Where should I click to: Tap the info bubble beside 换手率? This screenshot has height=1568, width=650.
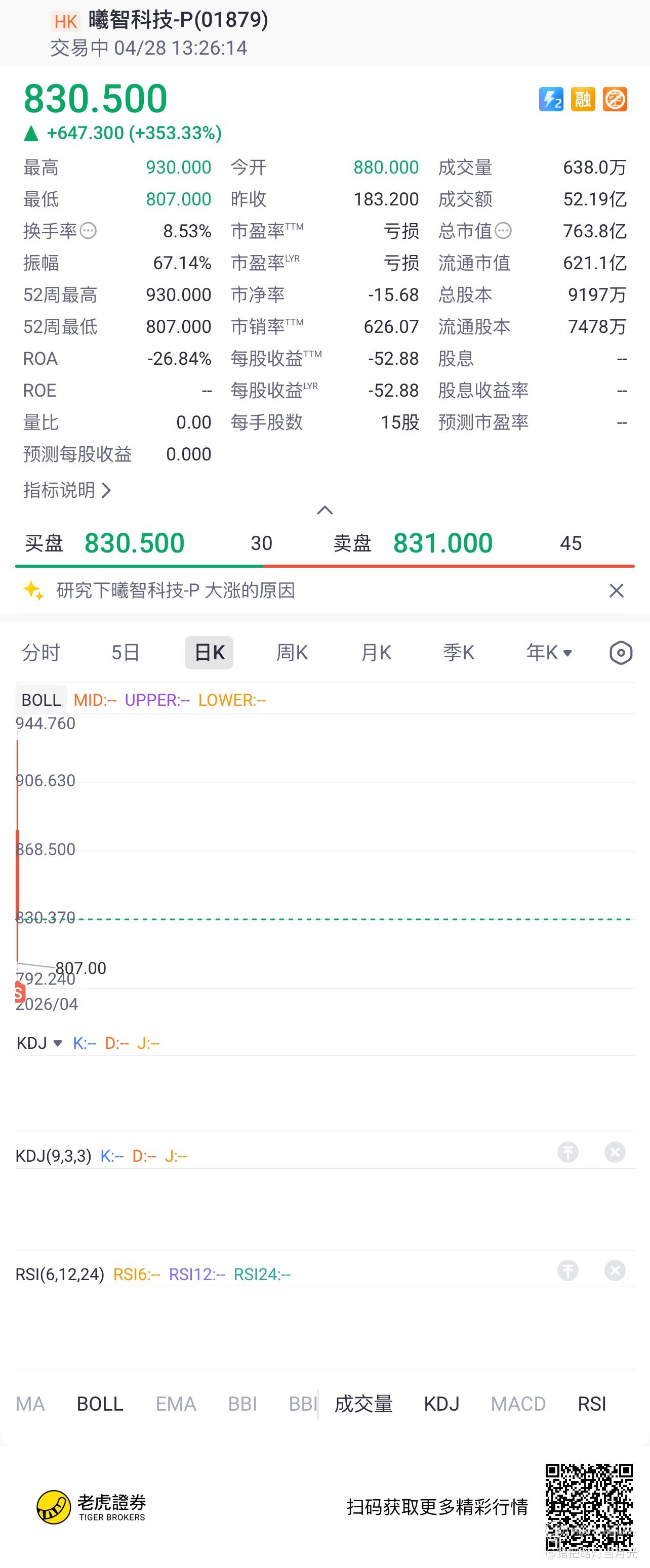point(88,231)
